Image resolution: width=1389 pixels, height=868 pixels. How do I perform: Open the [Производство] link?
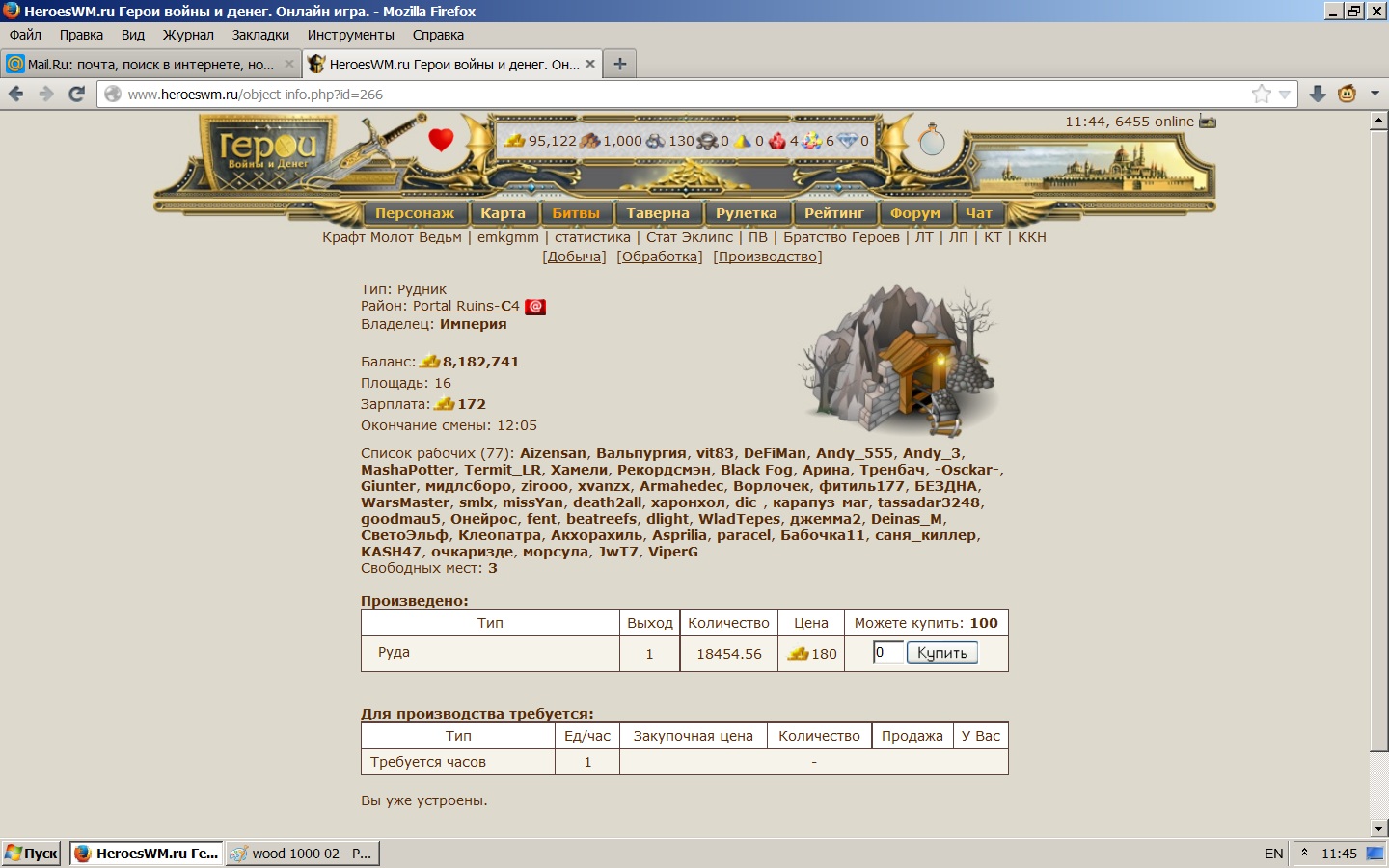(x=768, y=257)
